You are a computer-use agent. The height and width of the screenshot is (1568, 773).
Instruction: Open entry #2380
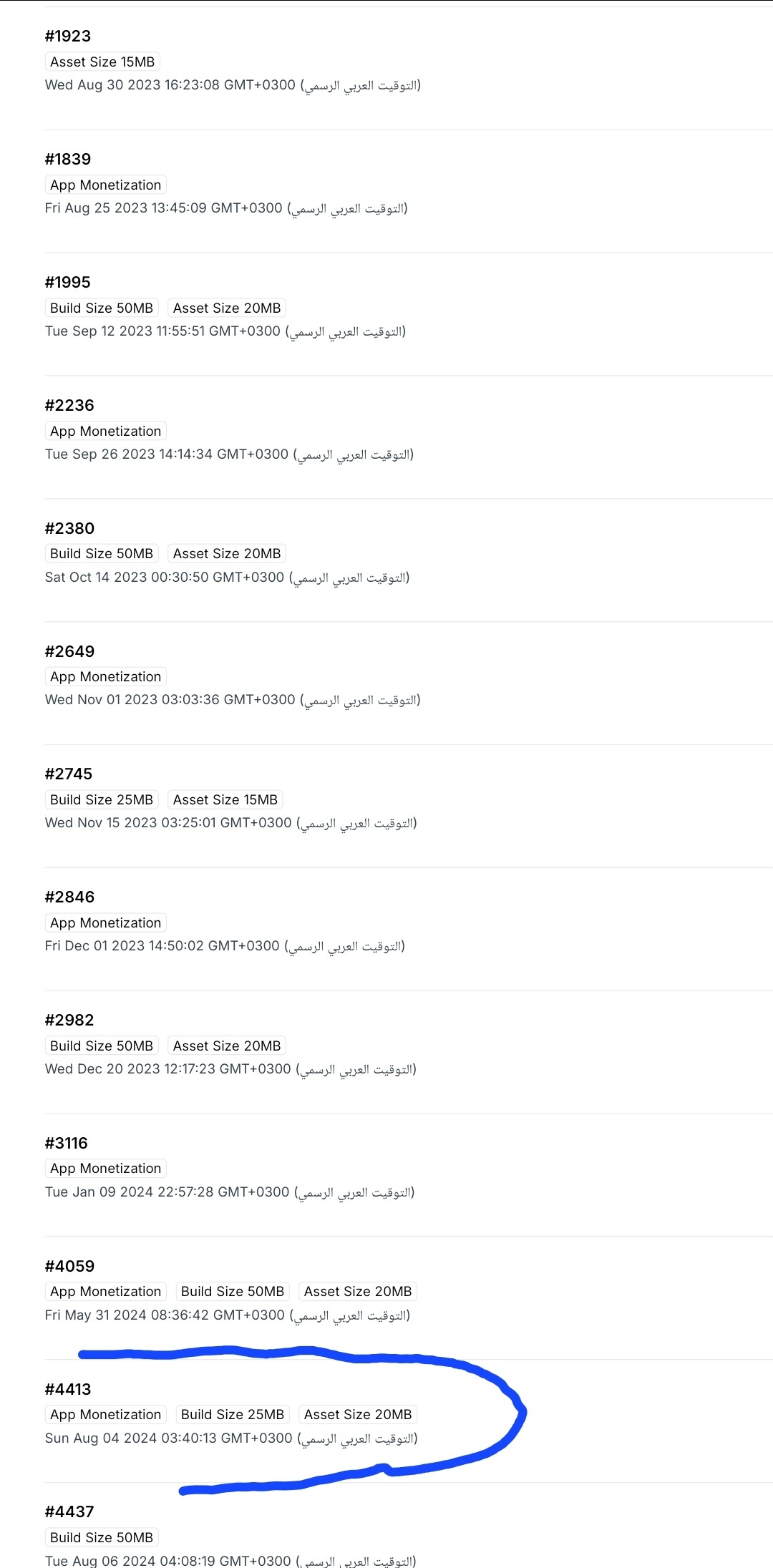tap(69, 529)
